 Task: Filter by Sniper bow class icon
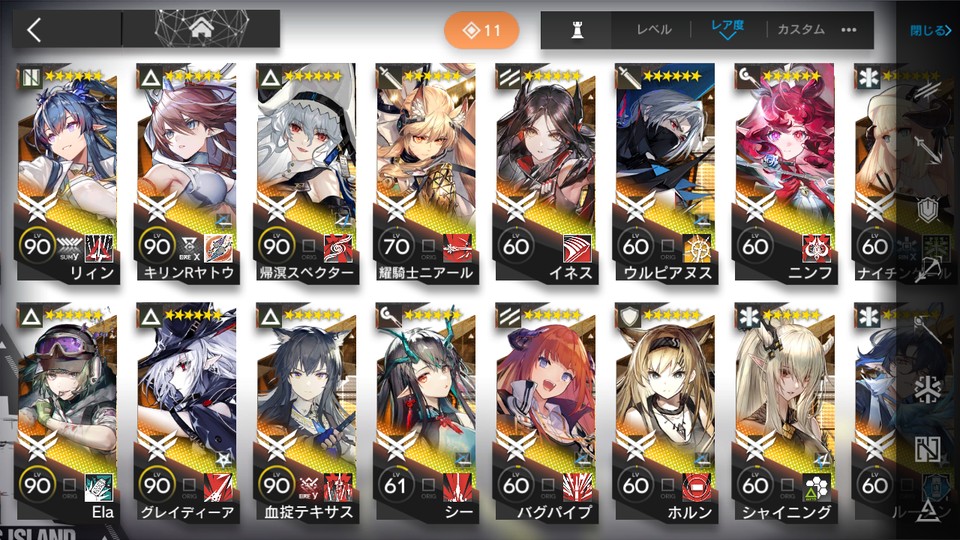tap(928, 269)
